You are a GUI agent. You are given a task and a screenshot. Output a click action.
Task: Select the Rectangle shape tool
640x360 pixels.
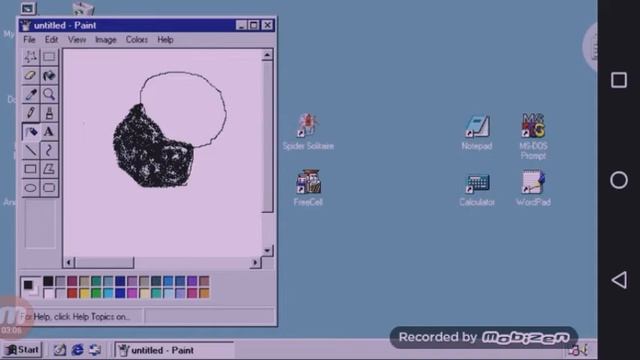(x=30, y=169)
